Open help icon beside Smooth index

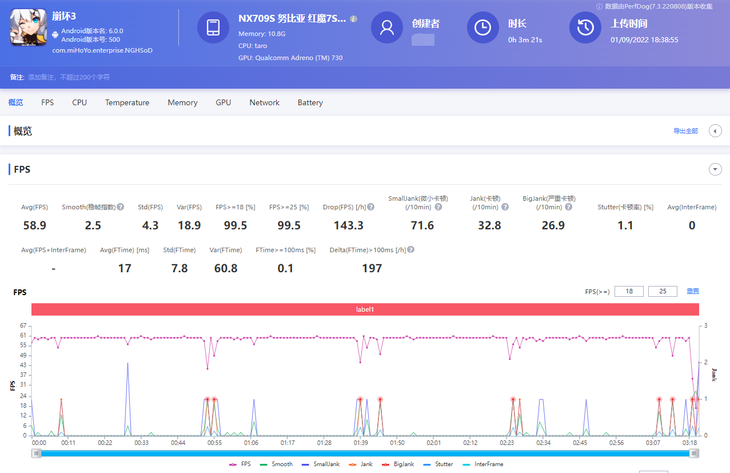[121, 207]
